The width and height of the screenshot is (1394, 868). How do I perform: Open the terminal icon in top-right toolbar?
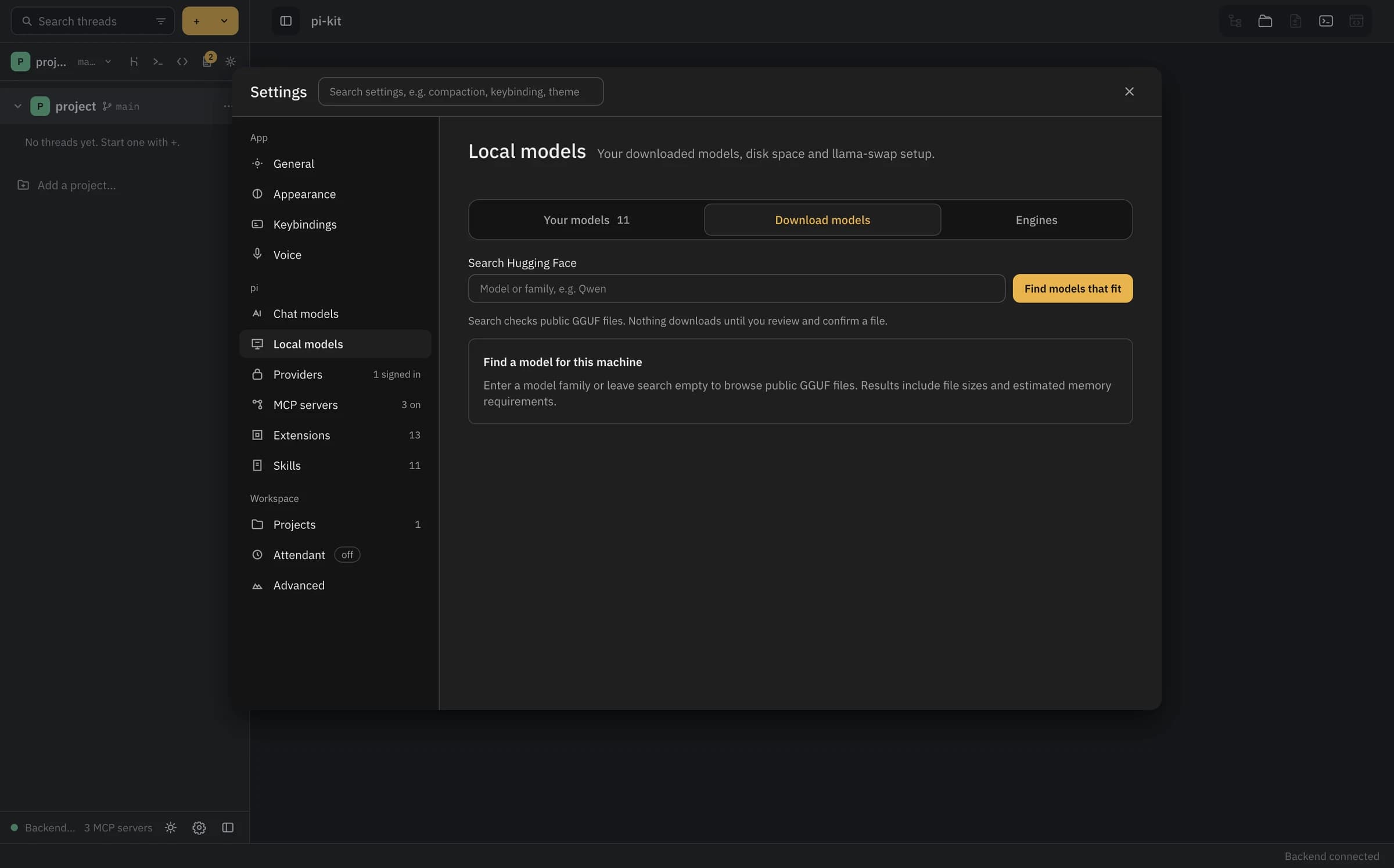point(1326,21)
